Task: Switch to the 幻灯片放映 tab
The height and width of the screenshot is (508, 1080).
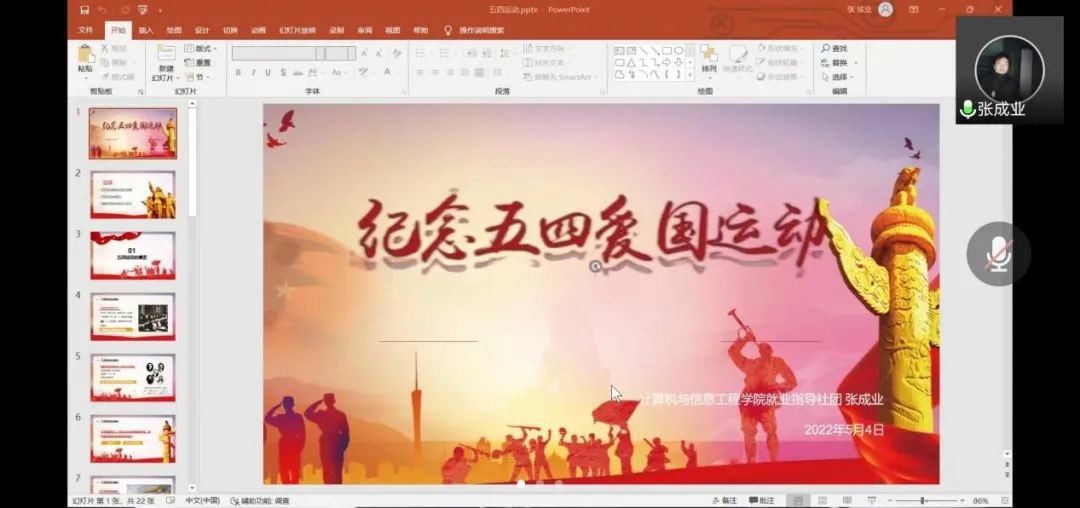Action: pos(298,30)
